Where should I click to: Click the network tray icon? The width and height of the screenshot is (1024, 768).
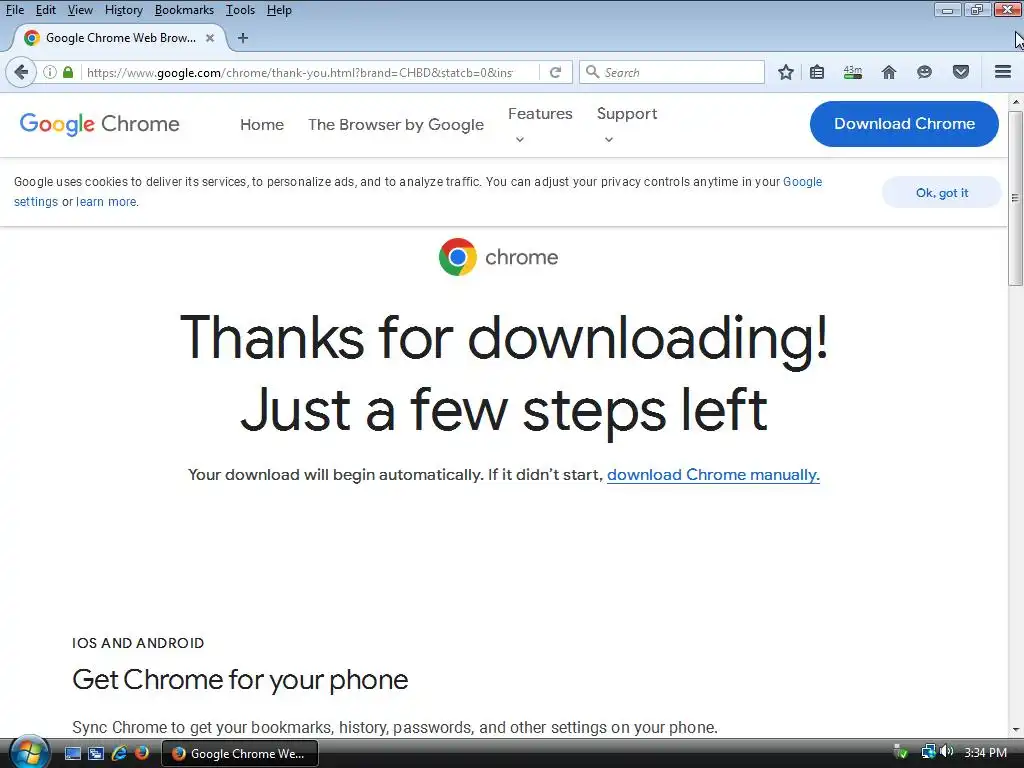pyautogui.click(x=929, y=752)
